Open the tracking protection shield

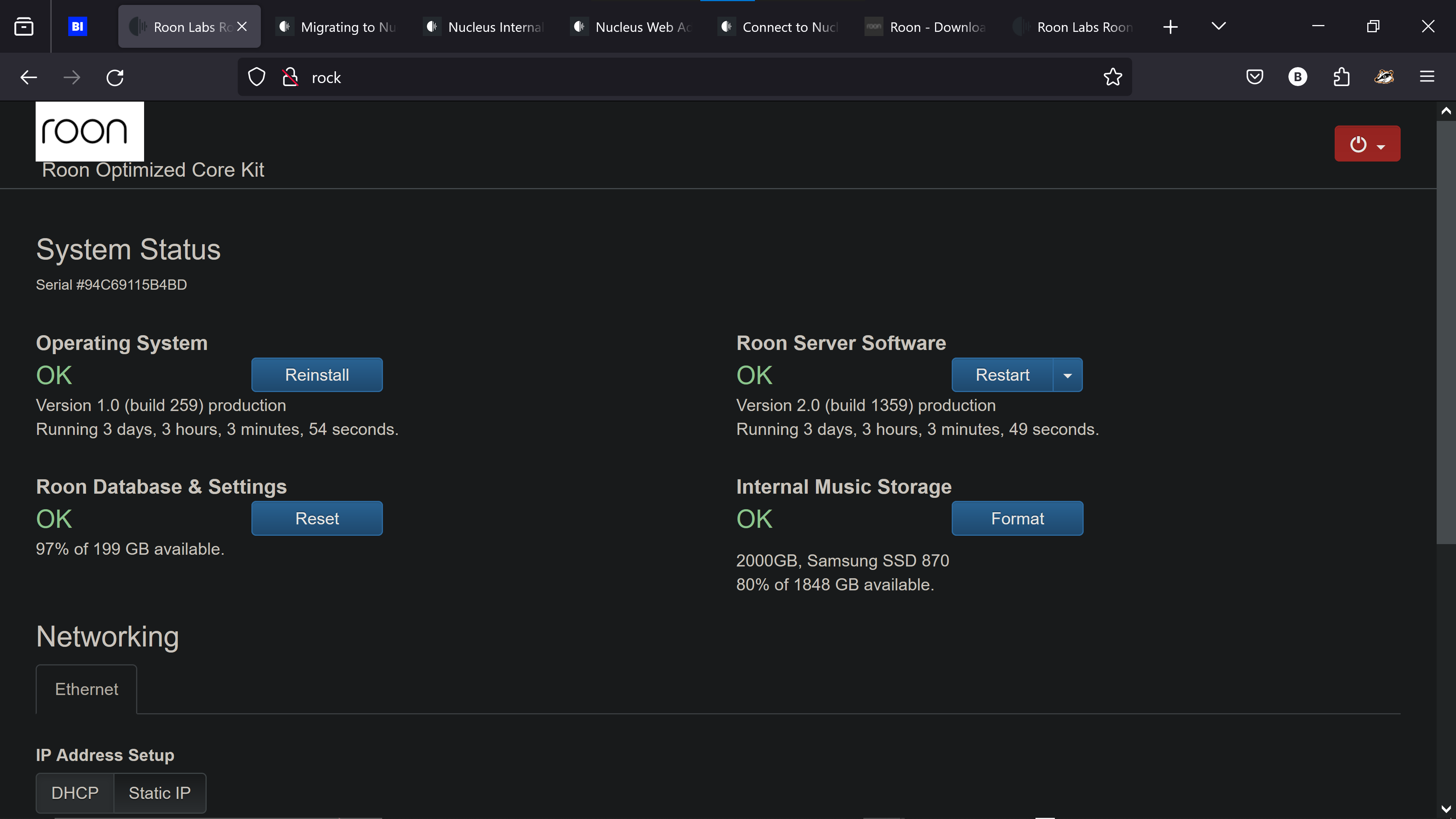pos(257,77)
